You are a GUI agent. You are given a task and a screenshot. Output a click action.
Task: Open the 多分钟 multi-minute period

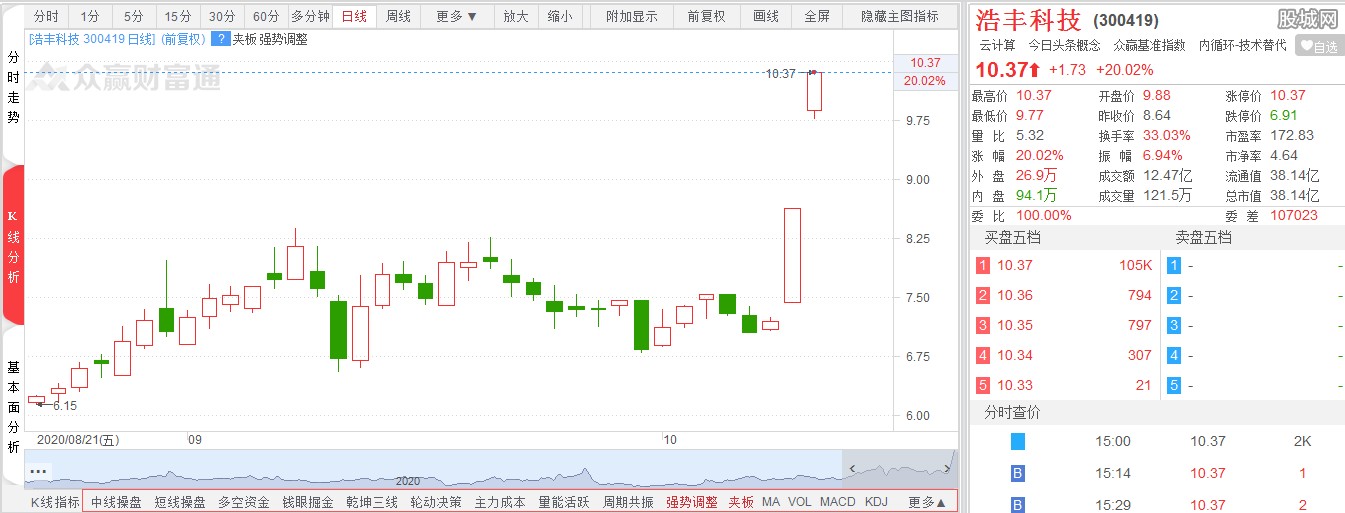coord(310,16)
